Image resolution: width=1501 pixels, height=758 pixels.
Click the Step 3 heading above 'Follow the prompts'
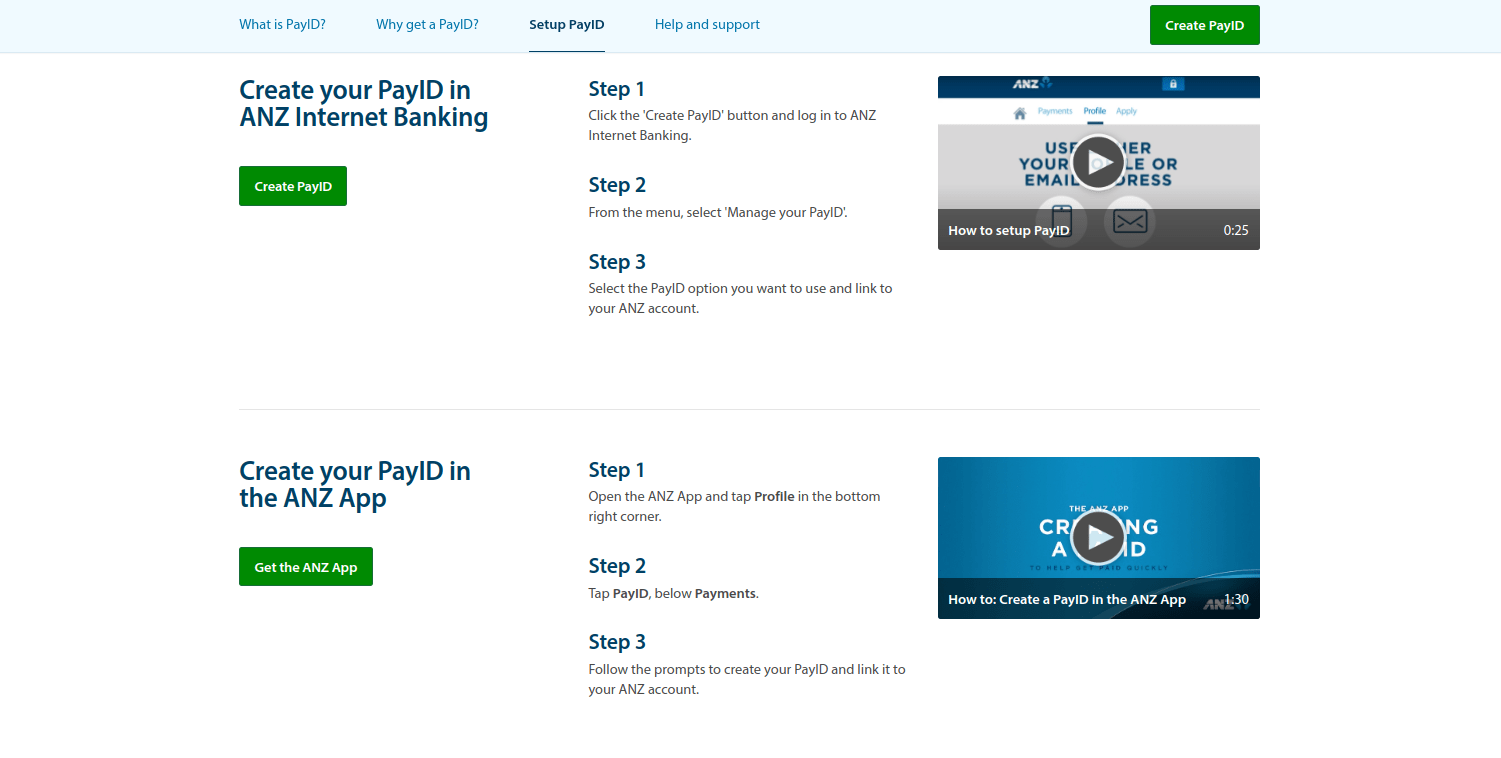point(617,642)
